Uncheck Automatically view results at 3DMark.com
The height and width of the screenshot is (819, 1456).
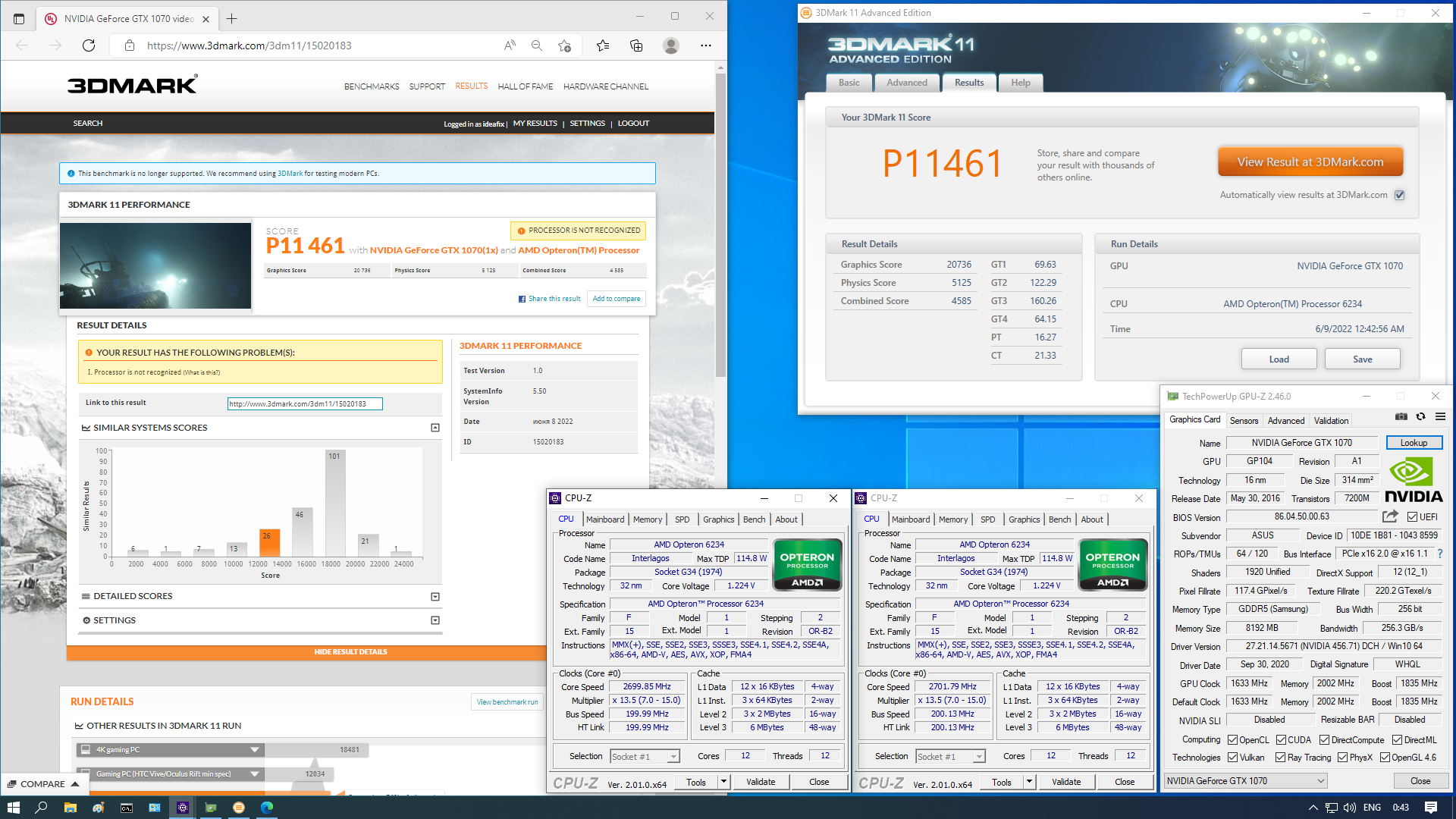point(1400,195)
